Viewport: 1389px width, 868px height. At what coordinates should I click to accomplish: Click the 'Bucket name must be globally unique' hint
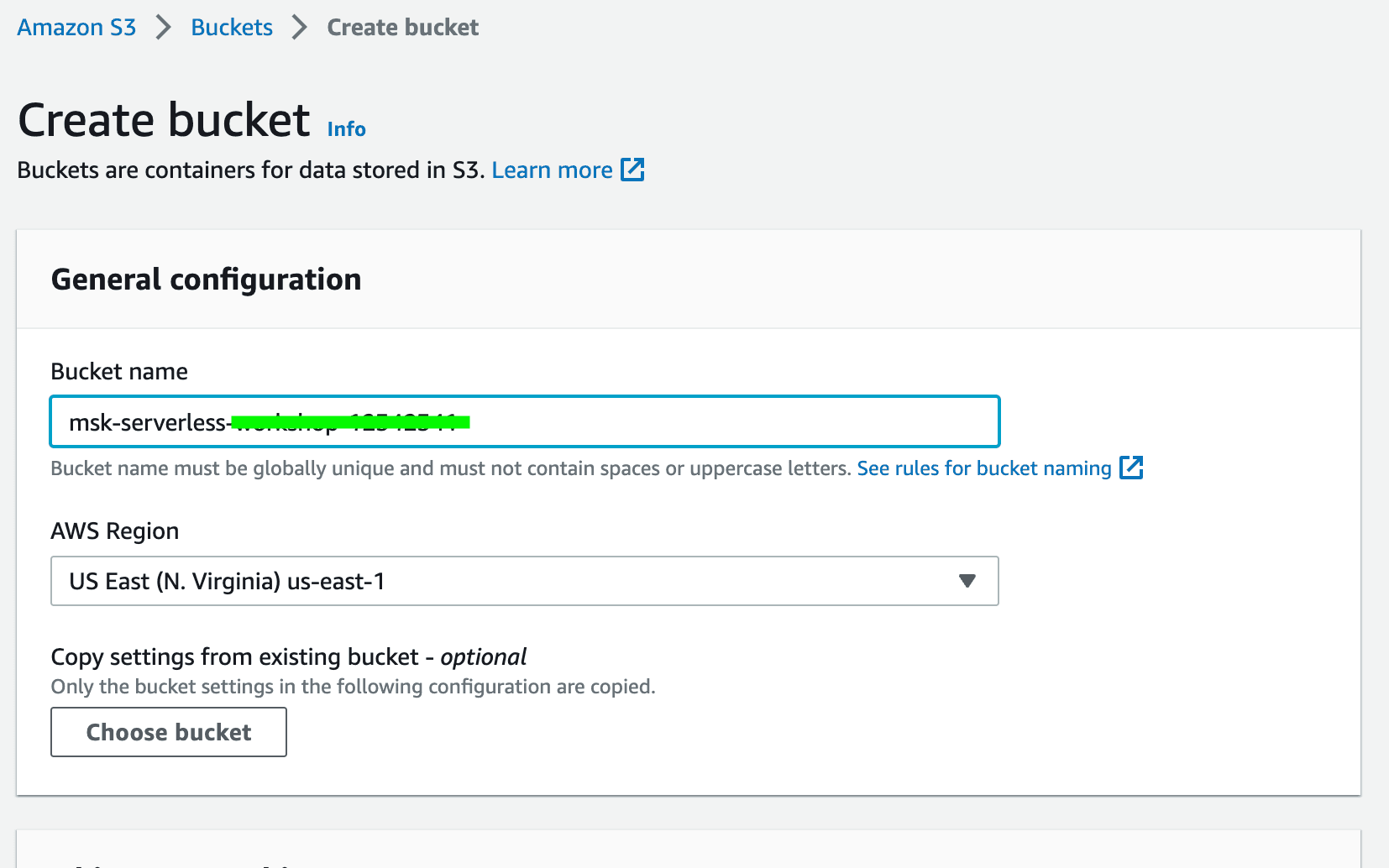452,468
